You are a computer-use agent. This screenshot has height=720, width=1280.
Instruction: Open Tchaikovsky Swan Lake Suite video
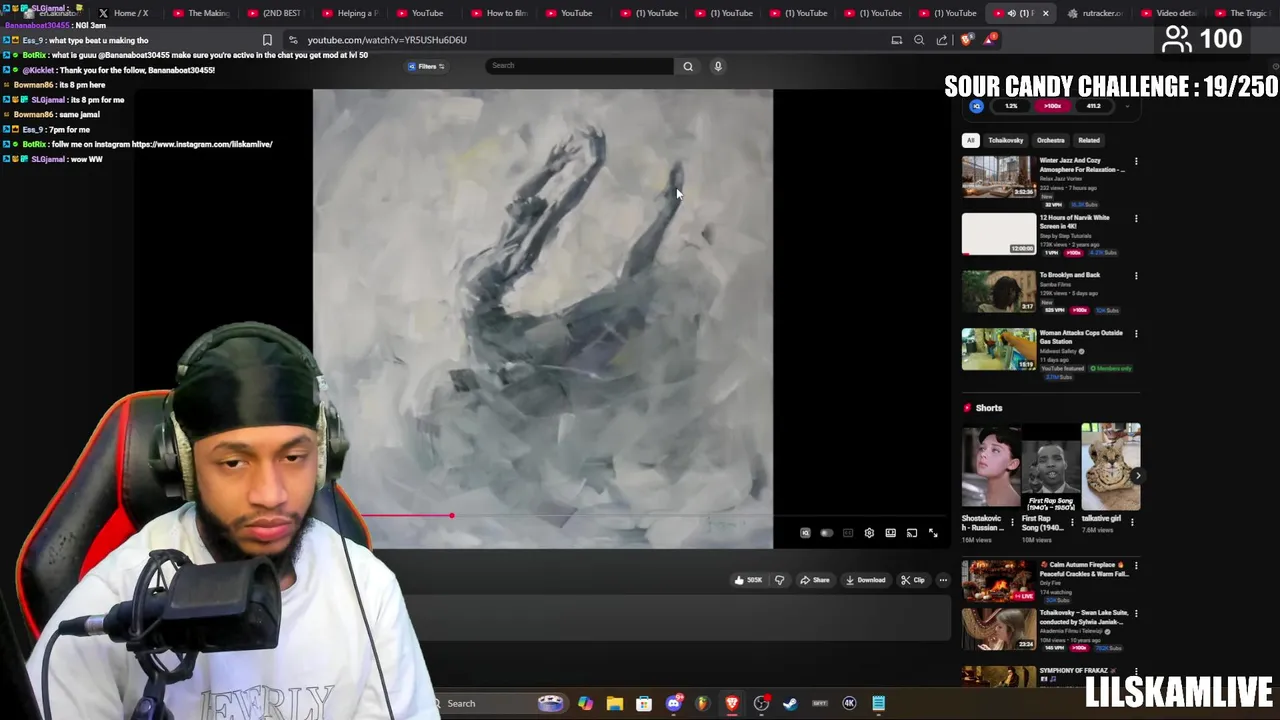click(999, 629)
